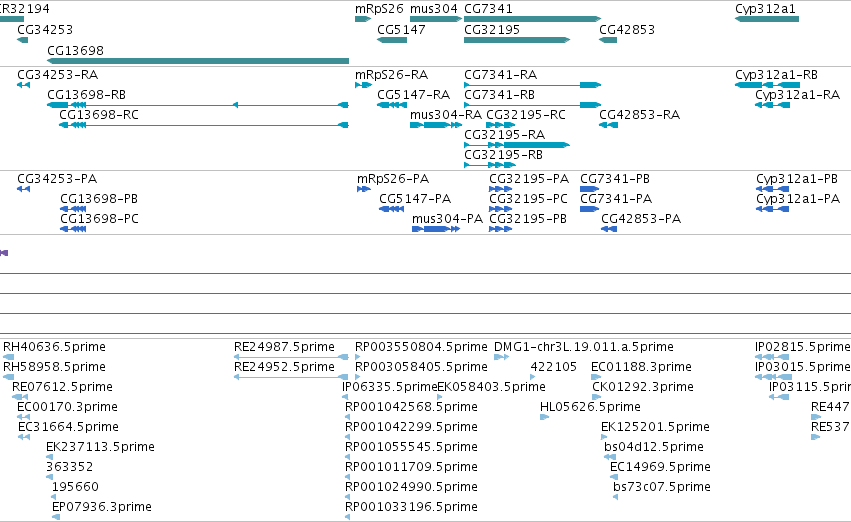
Task: Select the Cyp312a1 gene label
Action: pos(765,9)
